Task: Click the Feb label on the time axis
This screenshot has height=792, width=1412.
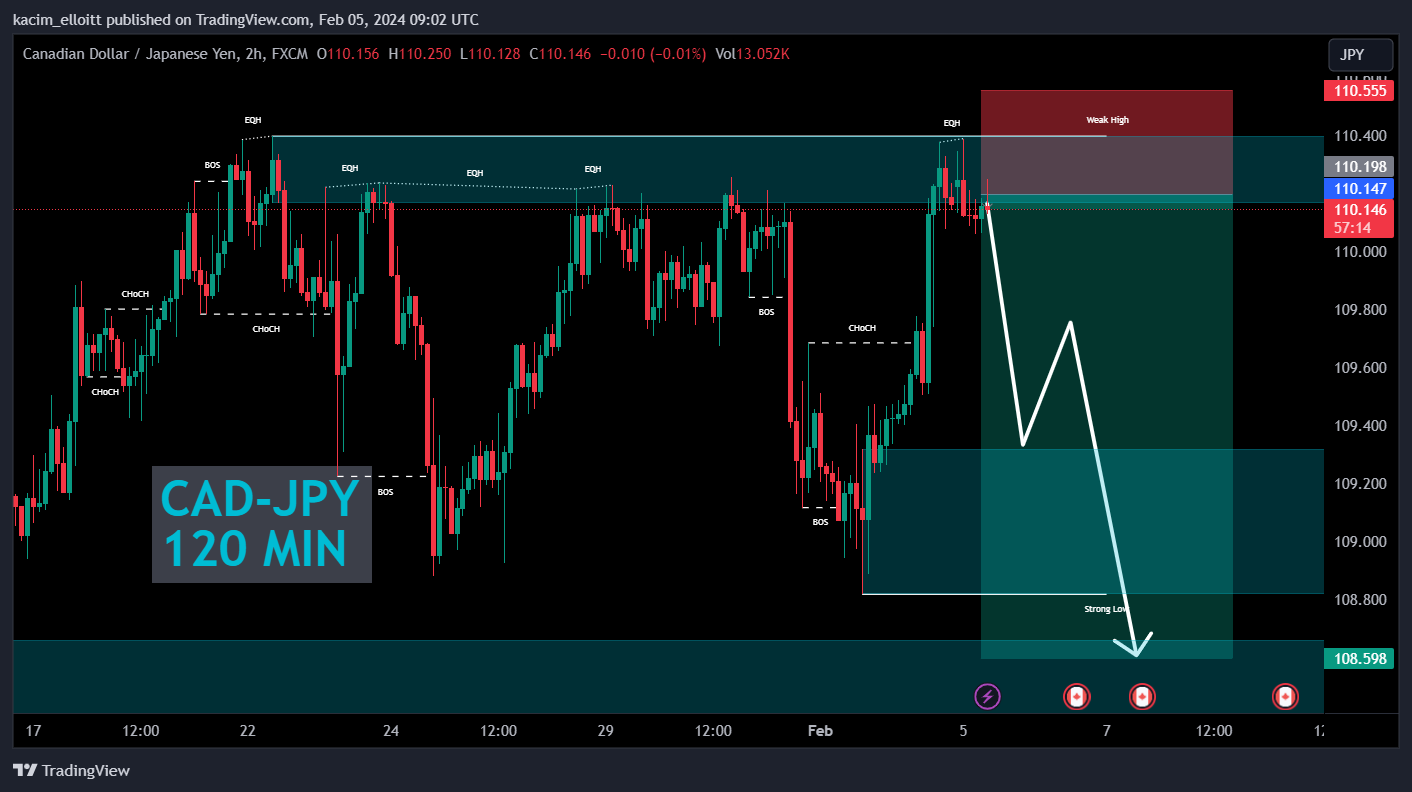Action: (x=820, y=731)
